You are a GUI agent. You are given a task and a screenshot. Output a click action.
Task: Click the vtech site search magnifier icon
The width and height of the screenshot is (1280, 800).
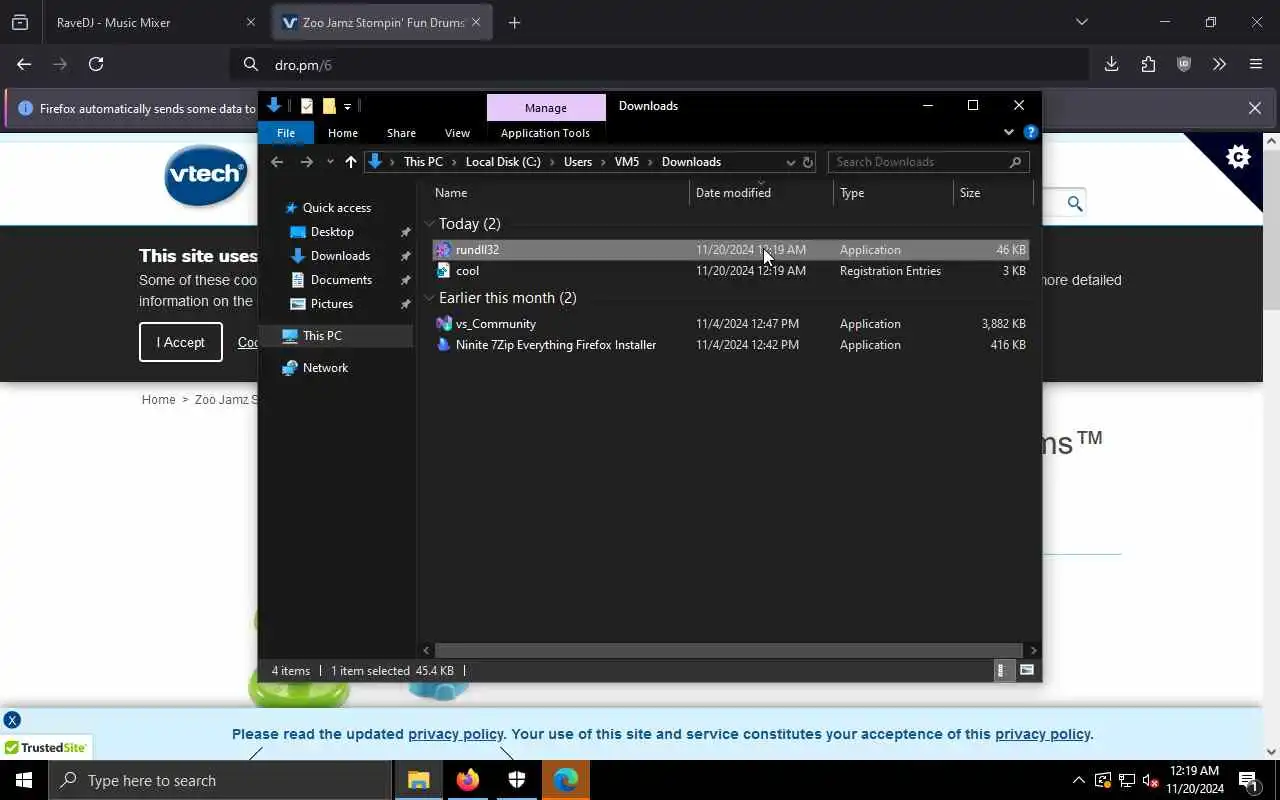[1075, 204]
